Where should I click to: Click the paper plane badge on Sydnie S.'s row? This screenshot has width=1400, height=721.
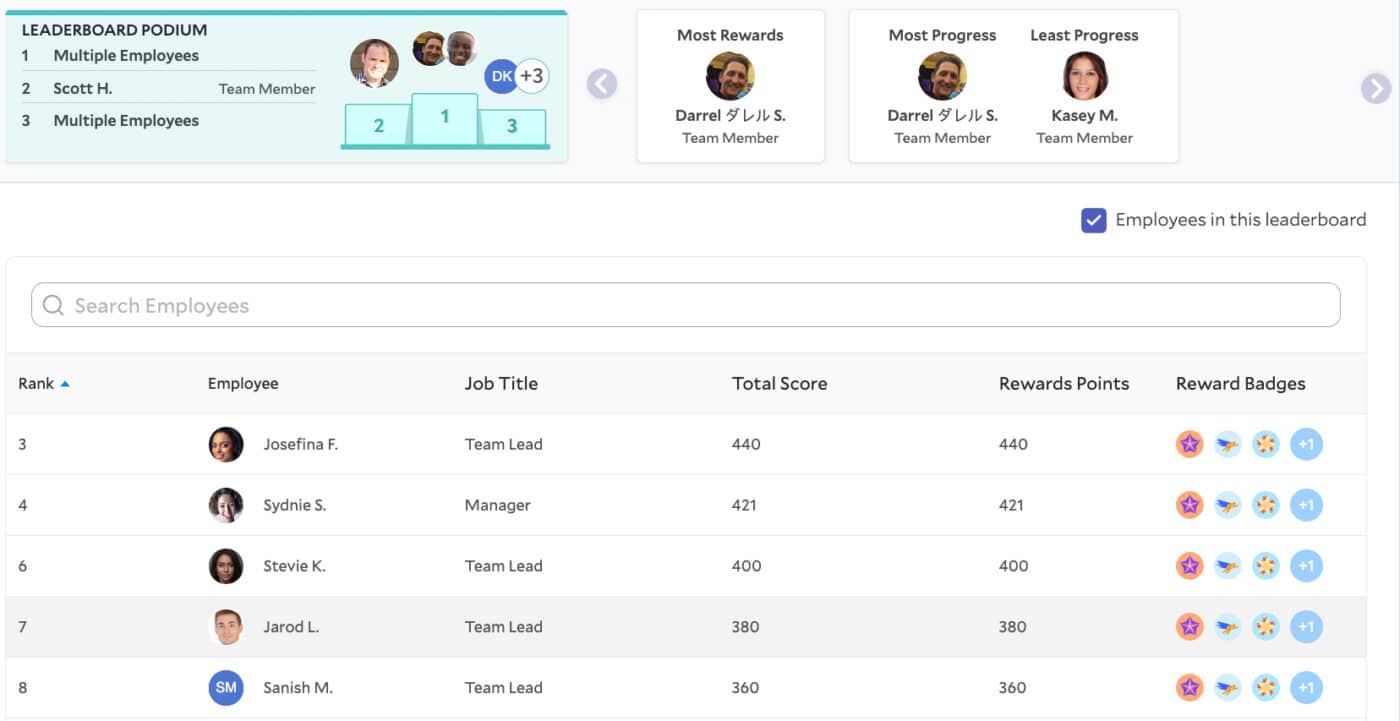pos(1227,504)
